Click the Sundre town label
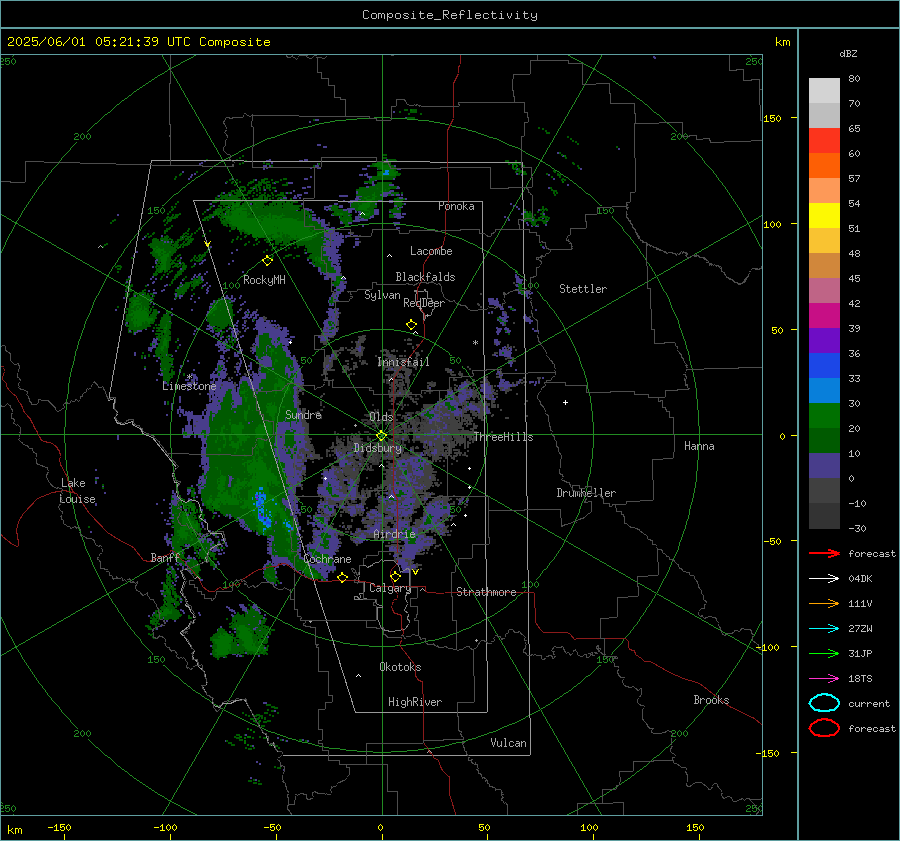The width and height of the screenshot is (900, 841). coord(303,415)
